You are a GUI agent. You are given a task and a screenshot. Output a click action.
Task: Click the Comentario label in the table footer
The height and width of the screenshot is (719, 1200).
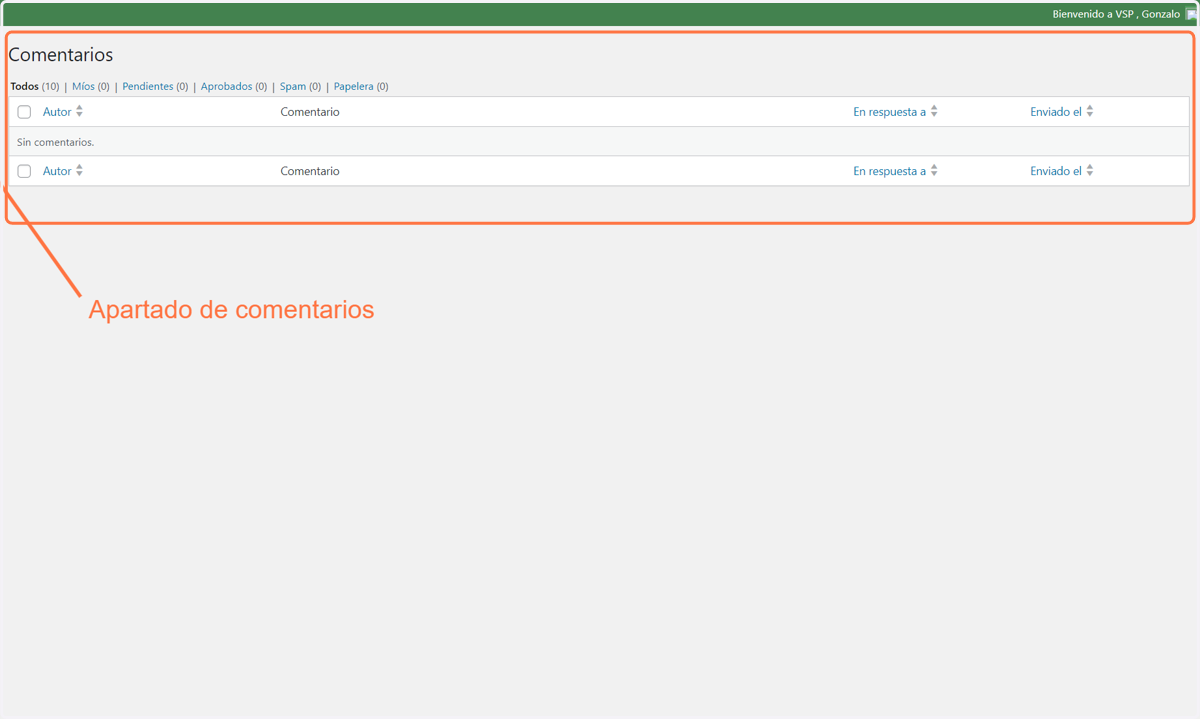point(310,171)
